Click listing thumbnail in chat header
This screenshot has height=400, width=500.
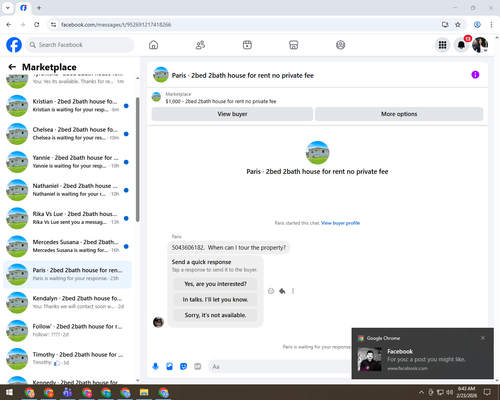click(161, 75)
